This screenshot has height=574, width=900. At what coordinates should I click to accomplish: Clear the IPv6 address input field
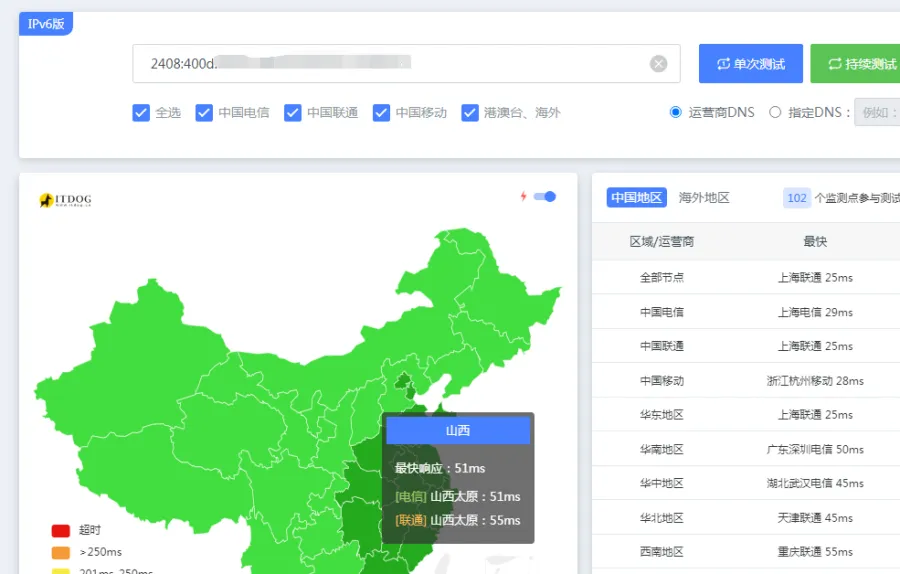coord(658,64)
